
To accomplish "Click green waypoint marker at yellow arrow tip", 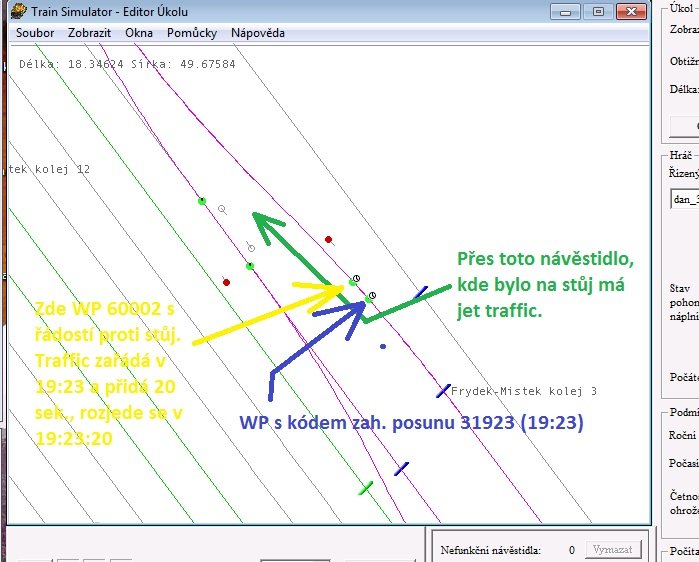I will click(352, 282).
